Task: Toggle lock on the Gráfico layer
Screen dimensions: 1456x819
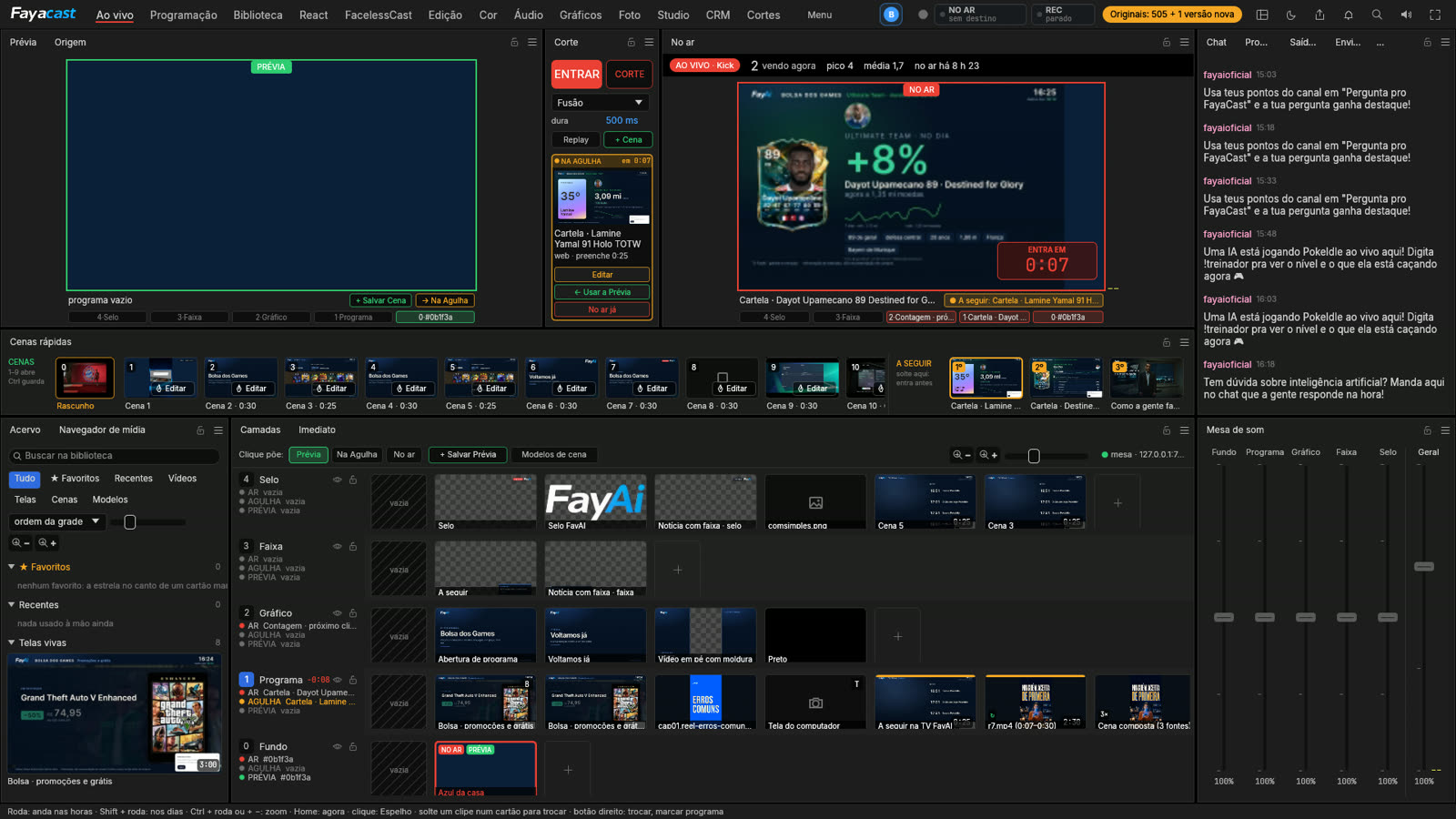Action: 353,613
